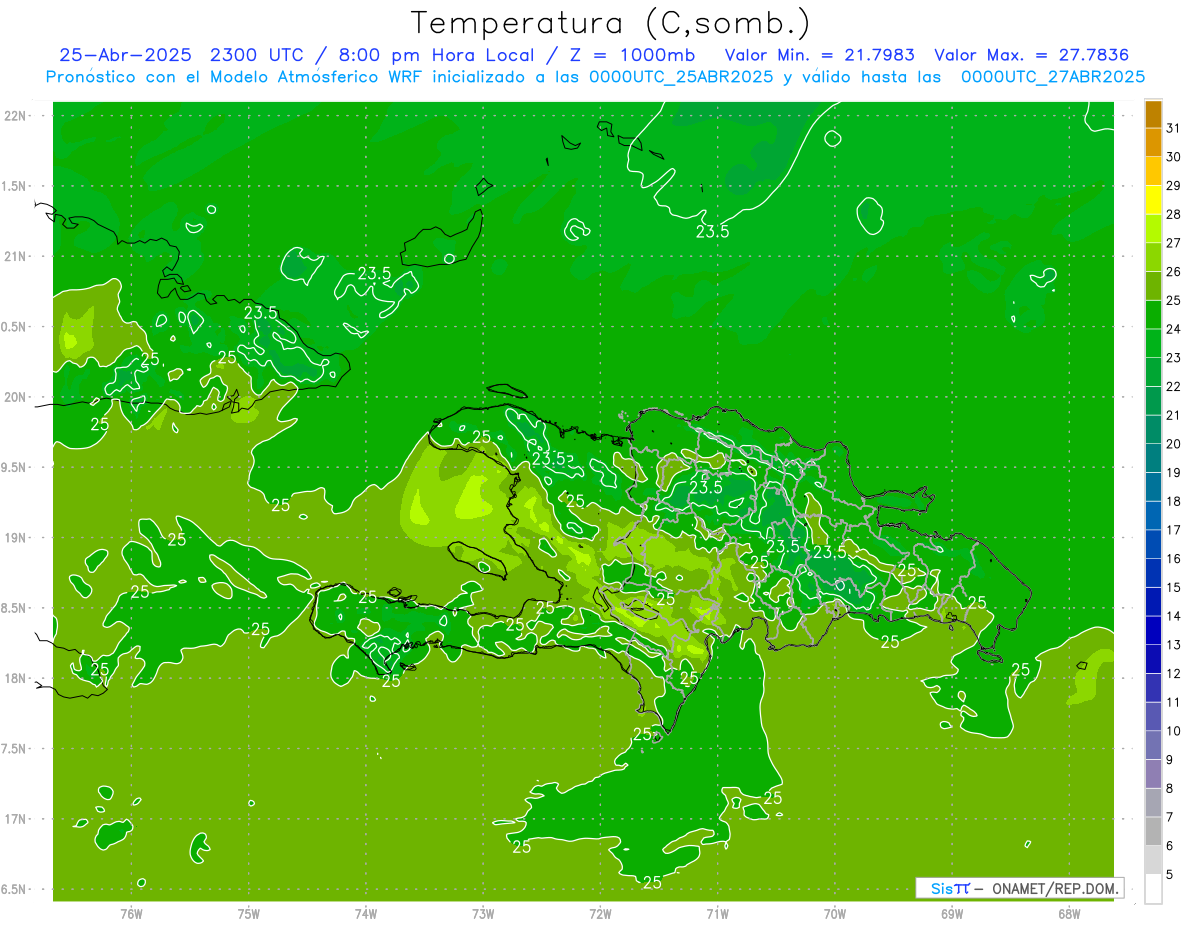1200x927 pixels.
Task: Click the dark blue legend band between 13 and 14
Action: tap(1153, 630)
